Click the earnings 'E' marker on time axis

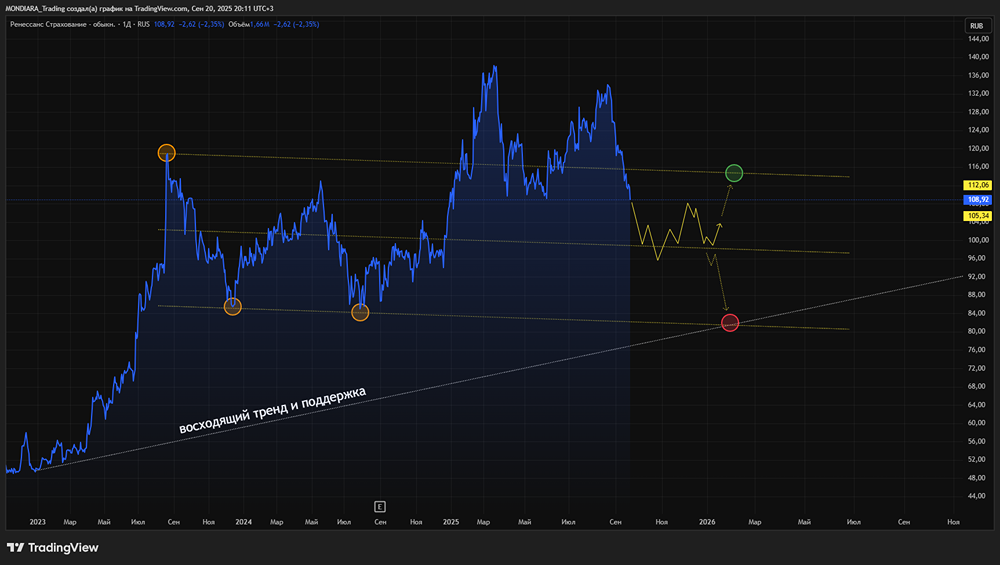click(x=379, y=506)
